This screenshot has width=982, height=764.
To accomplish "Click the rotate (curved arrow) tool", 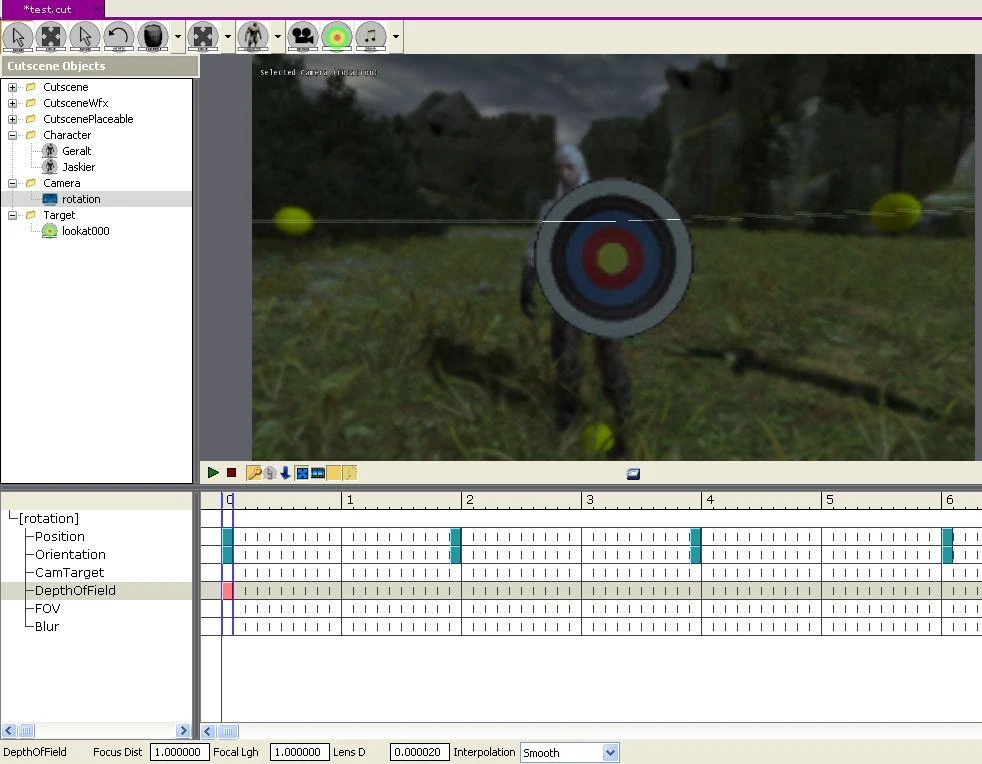I will point(119,36).
